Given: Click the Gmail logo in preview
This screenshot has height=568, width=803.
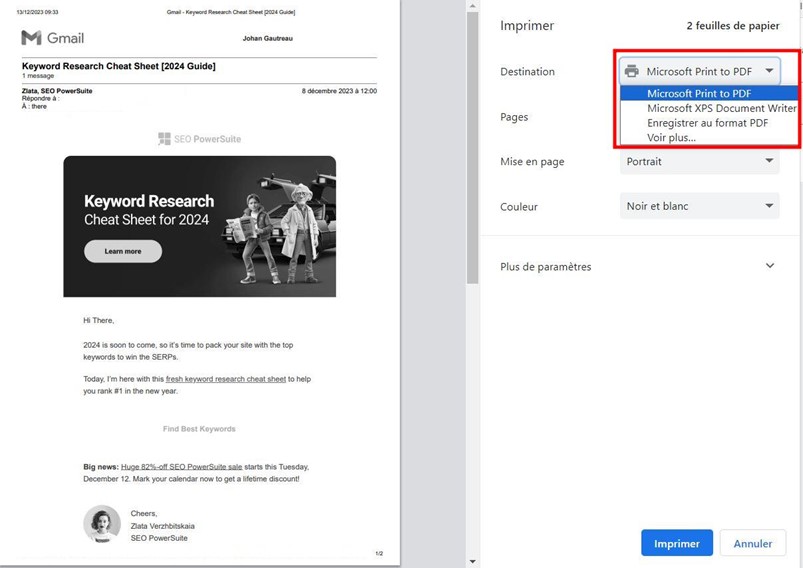Looking at the screenshot, I should pos(52,38).
